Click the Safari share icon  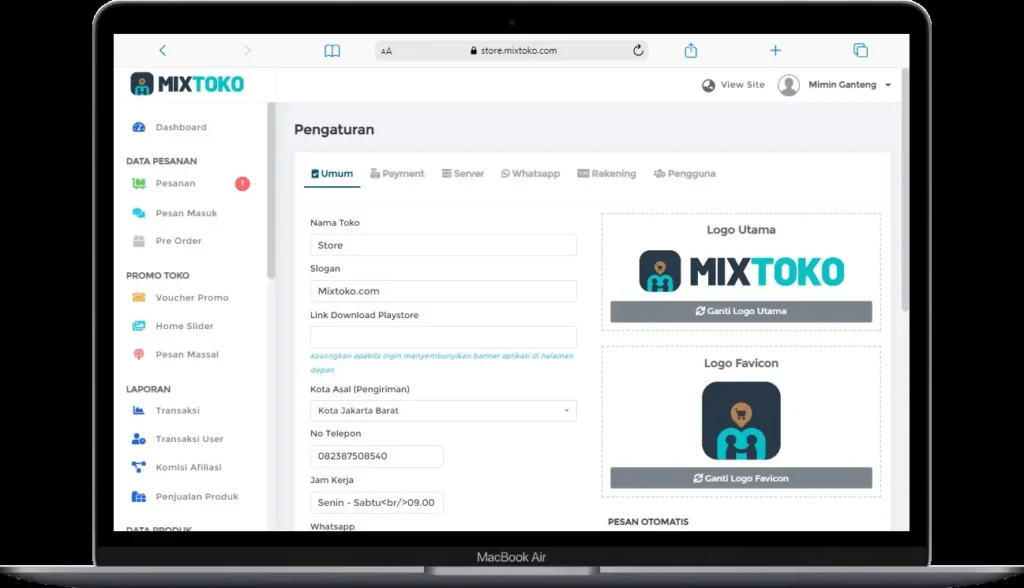[x=690, y=51]
